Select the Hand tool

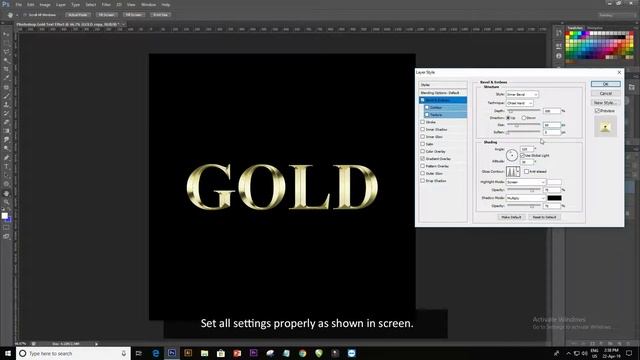pos(6,193)
